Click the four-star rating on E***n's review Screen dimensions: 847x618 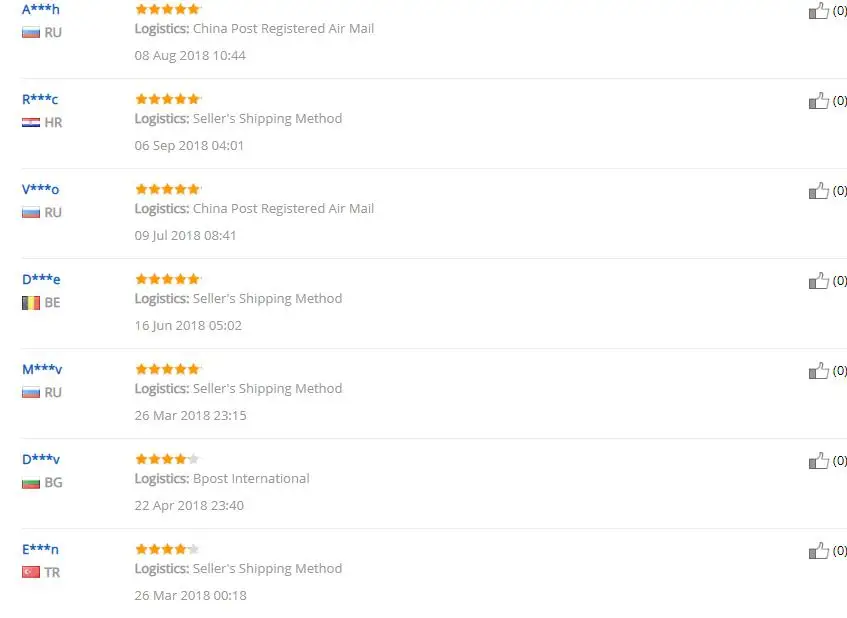coord(167,549)
